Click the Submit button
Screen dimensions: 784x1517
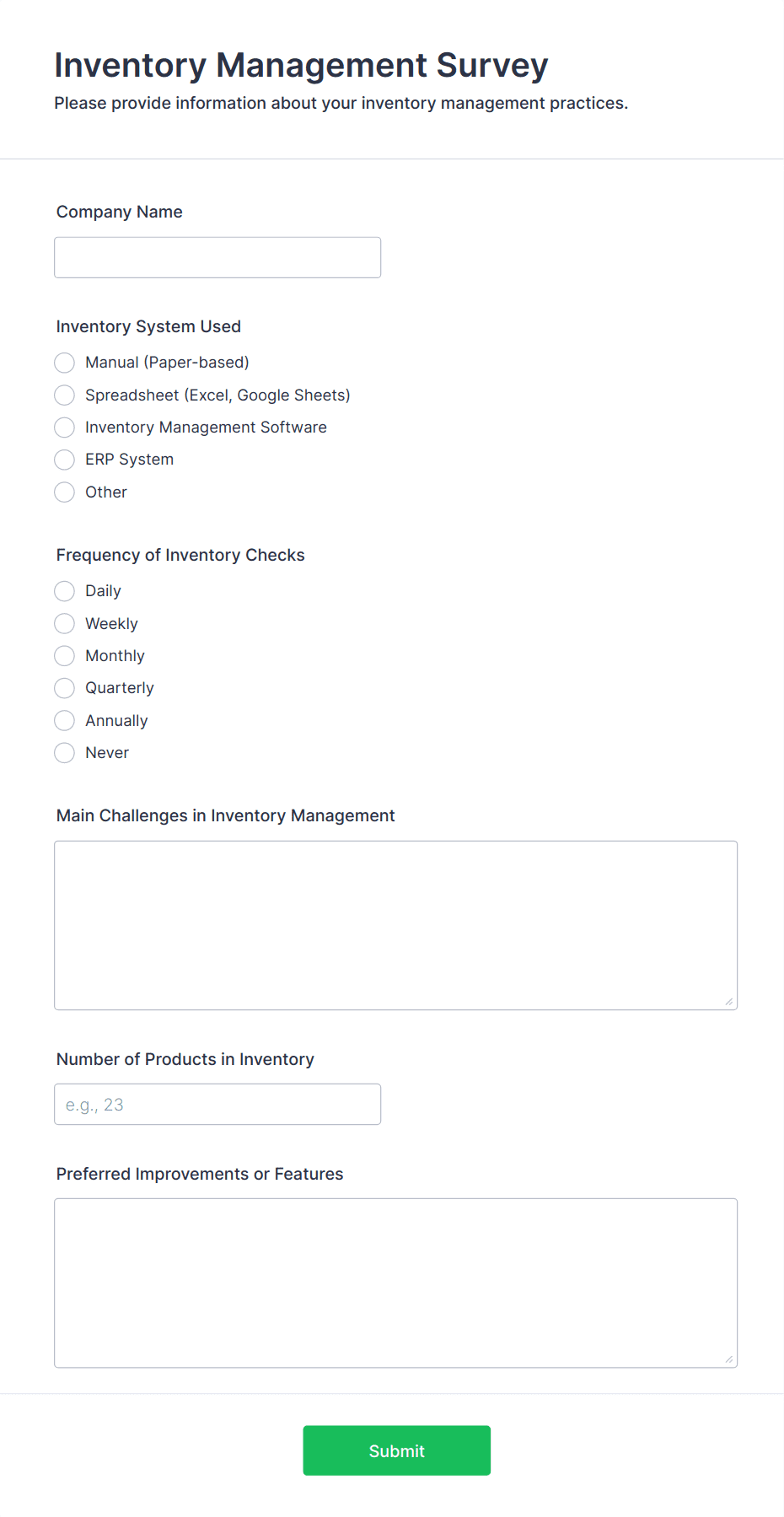pos(396,1450)
